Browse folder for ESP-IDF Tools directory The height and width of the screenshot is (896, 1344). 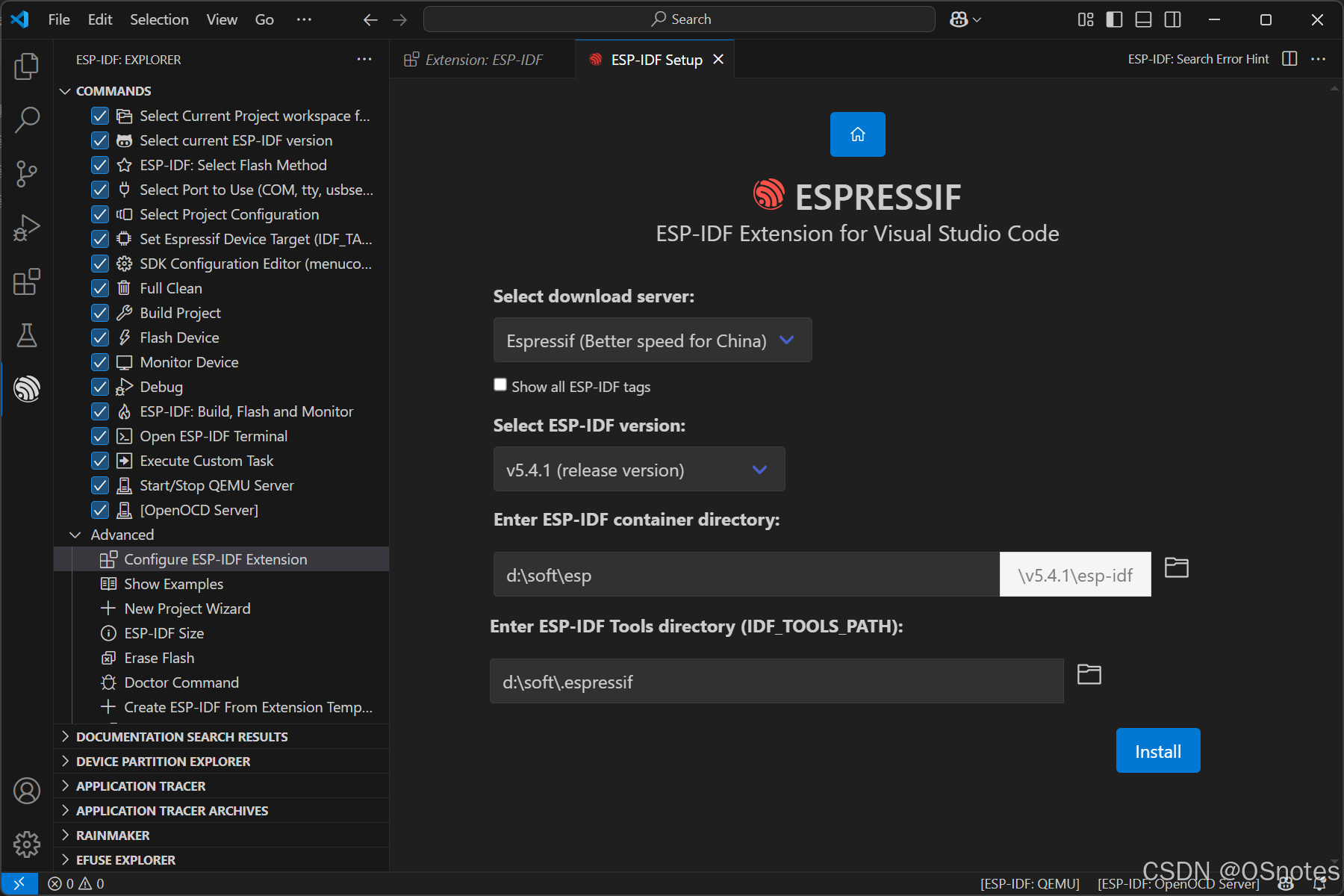click(x=1089, y=675)
